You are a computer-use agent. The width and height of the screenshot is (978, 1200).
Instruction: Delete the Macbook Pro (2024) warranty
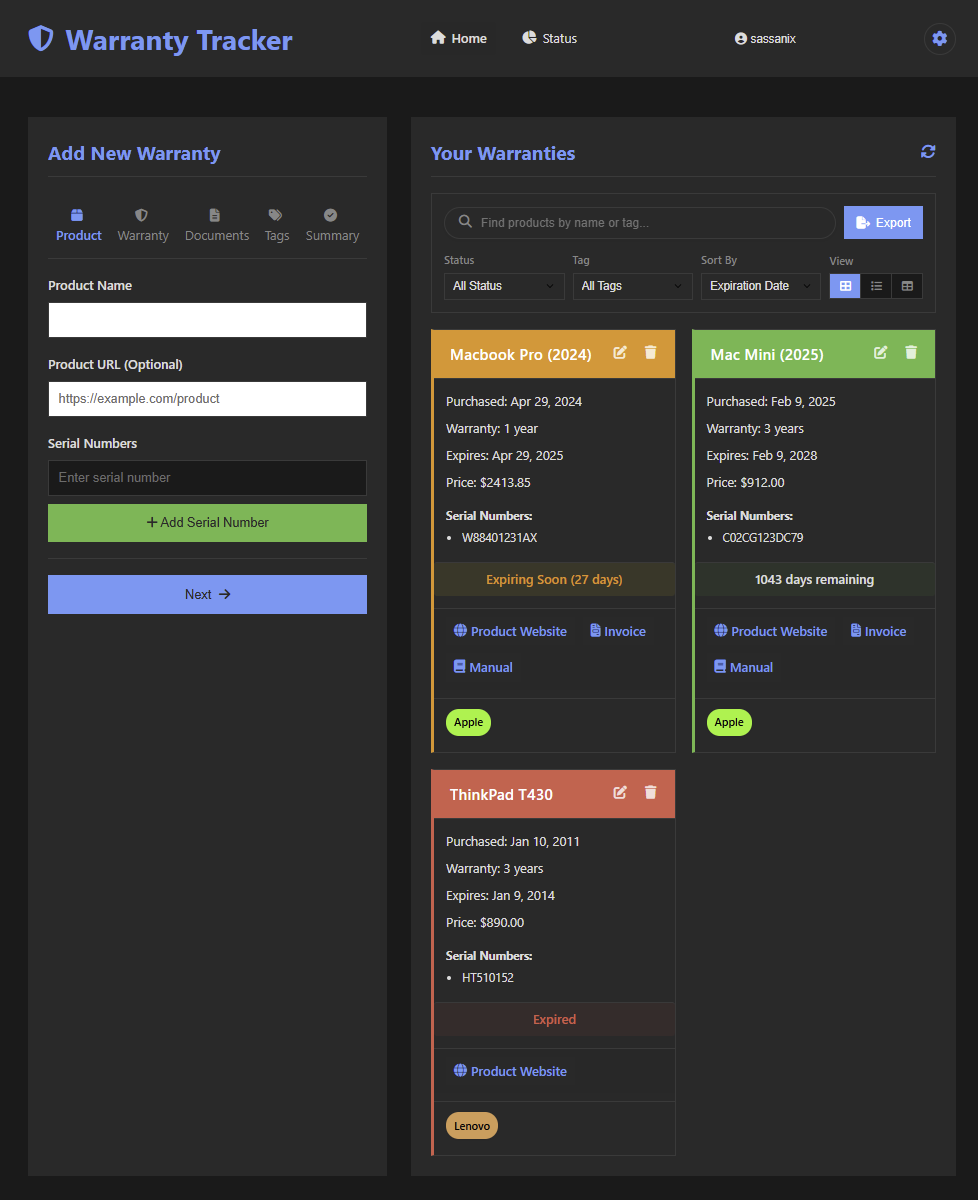(651, 353)
